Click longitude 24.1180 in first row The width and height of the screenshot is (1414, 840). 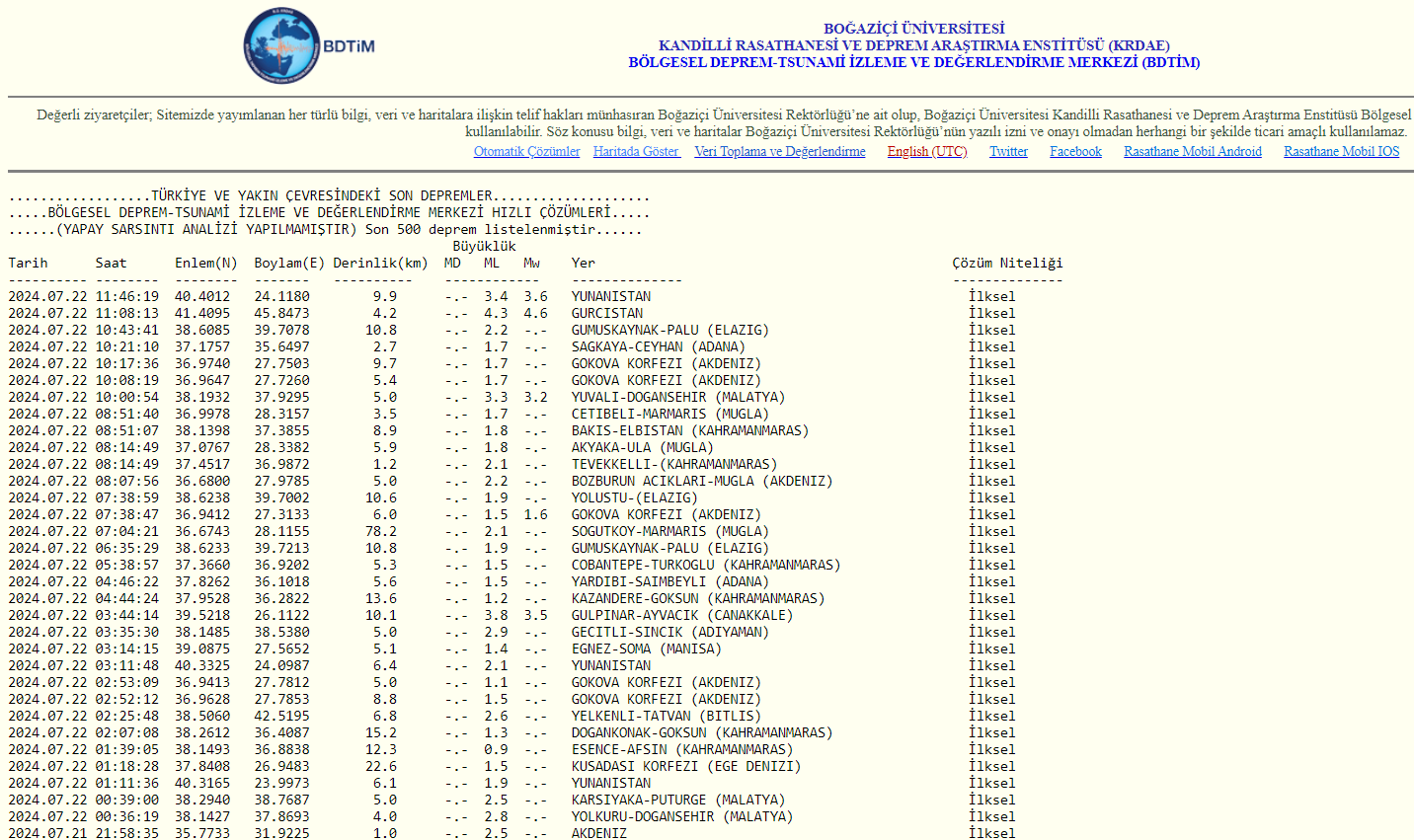pos(281,296)
